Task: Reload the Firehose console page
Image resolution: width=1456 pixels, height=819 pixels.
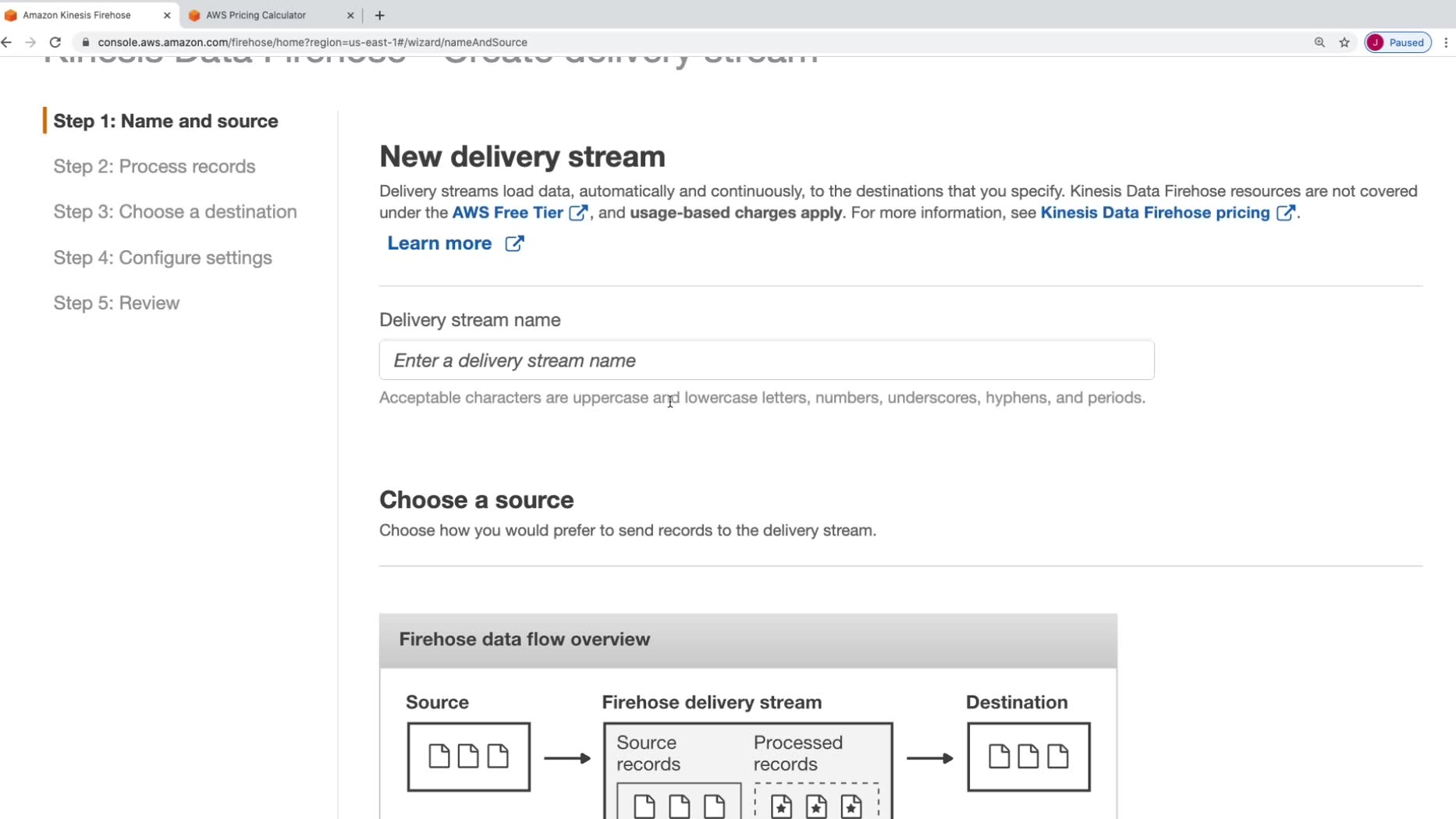Action: point(55,42)
